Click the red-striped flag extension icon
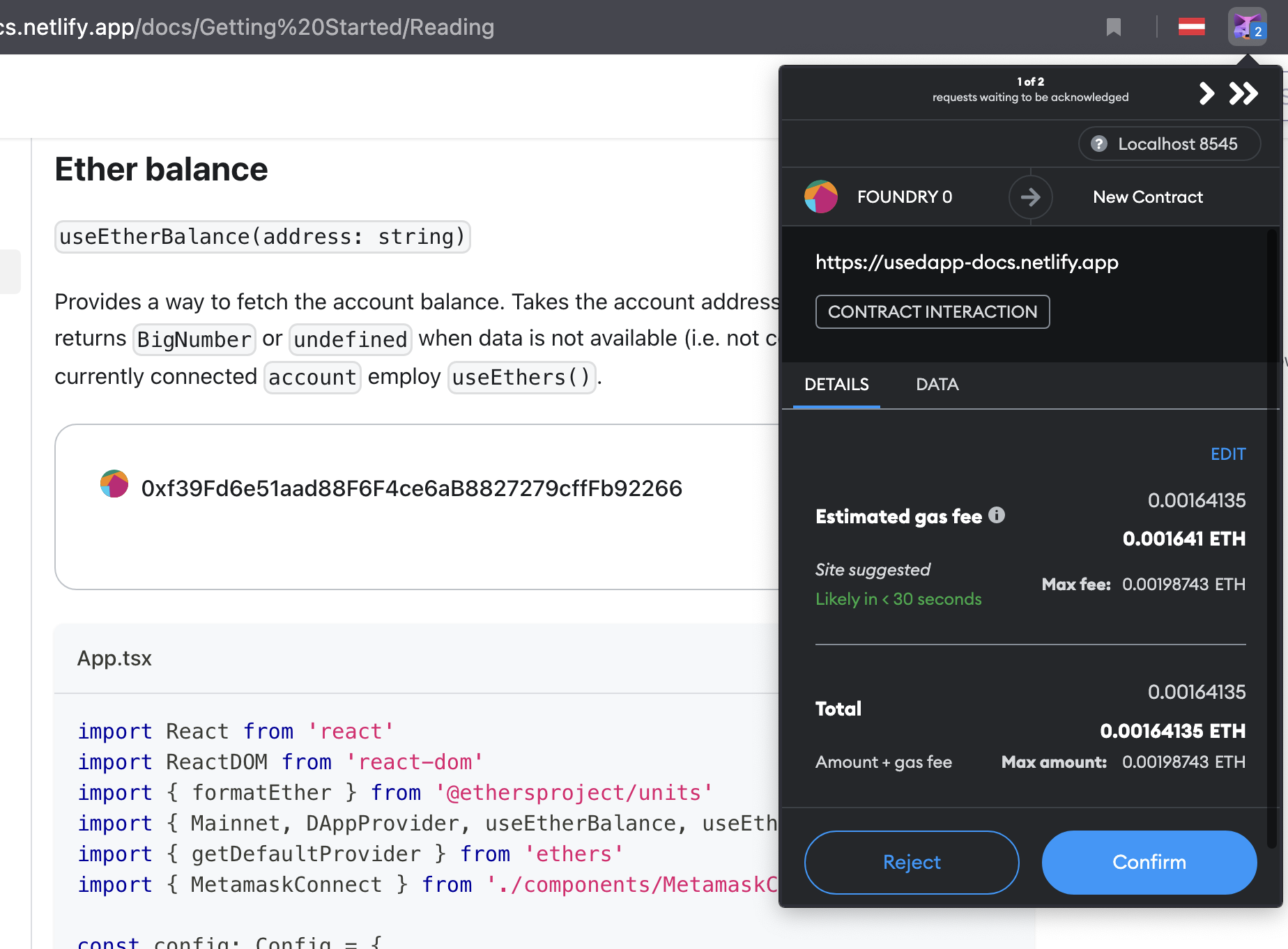1288x949 pixels. tap(1192, 26)
